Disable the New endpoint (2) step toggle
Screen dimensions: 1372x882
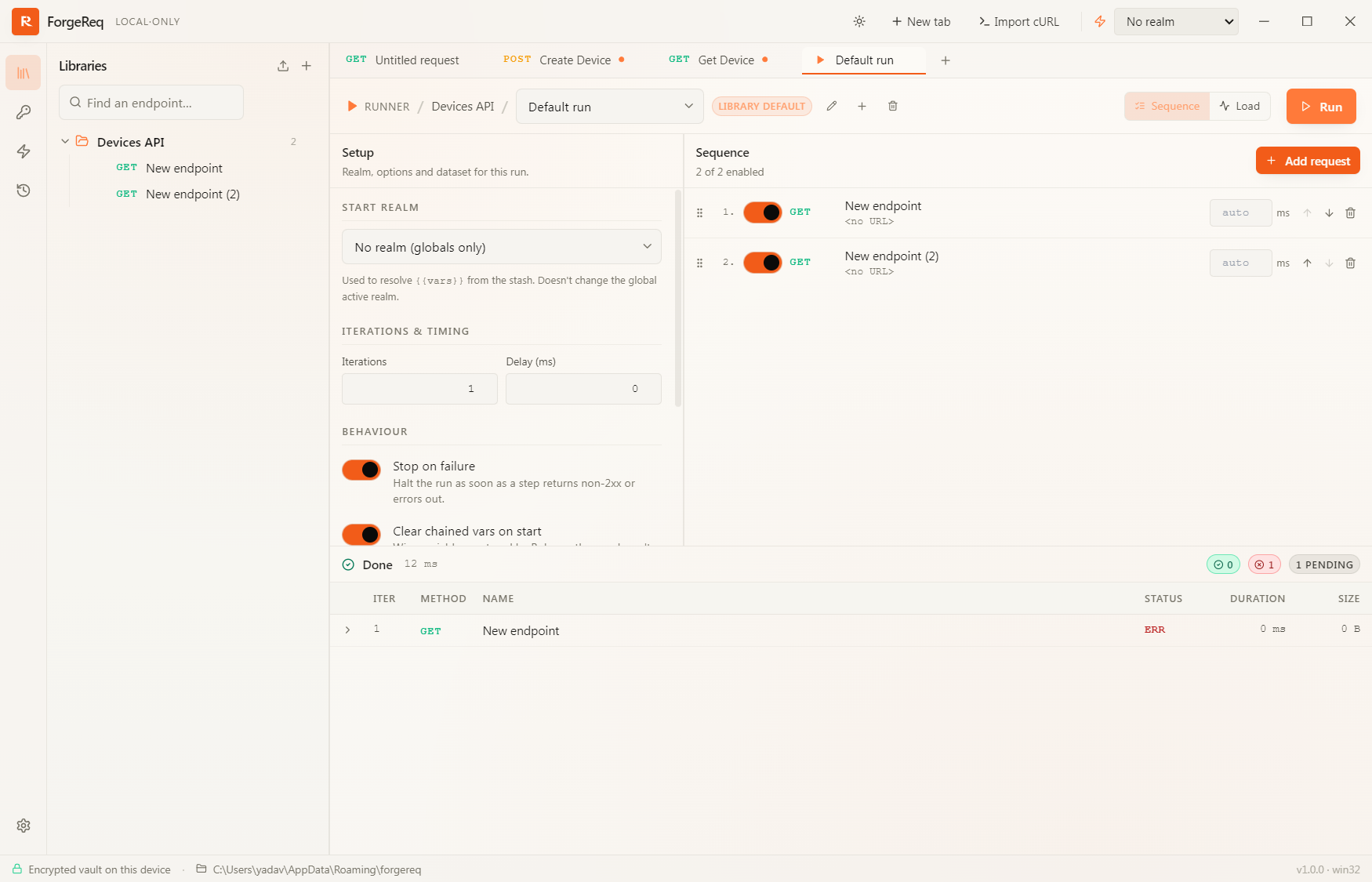pos(762,263)
